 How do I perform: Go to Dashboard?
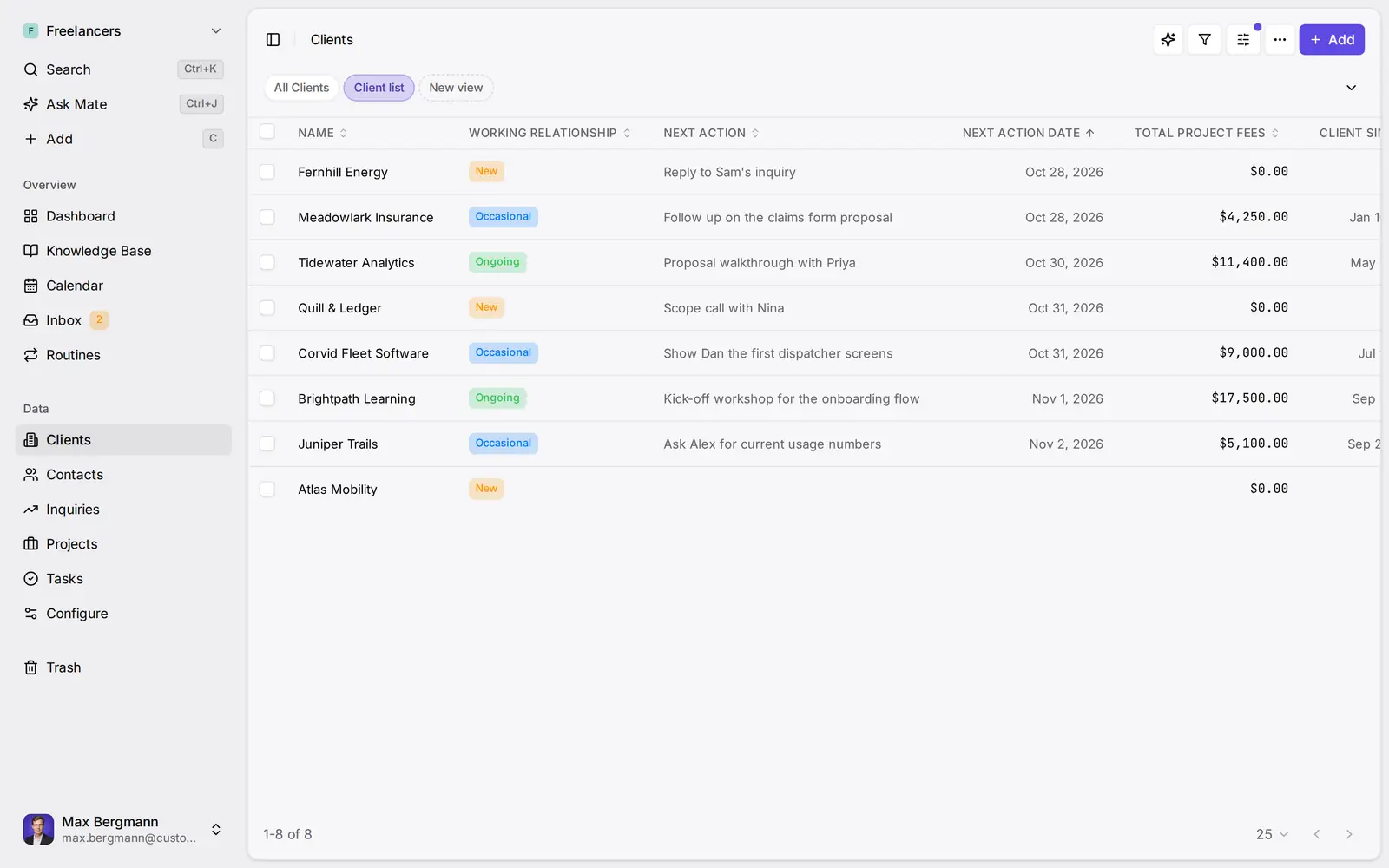pos(123,216)
